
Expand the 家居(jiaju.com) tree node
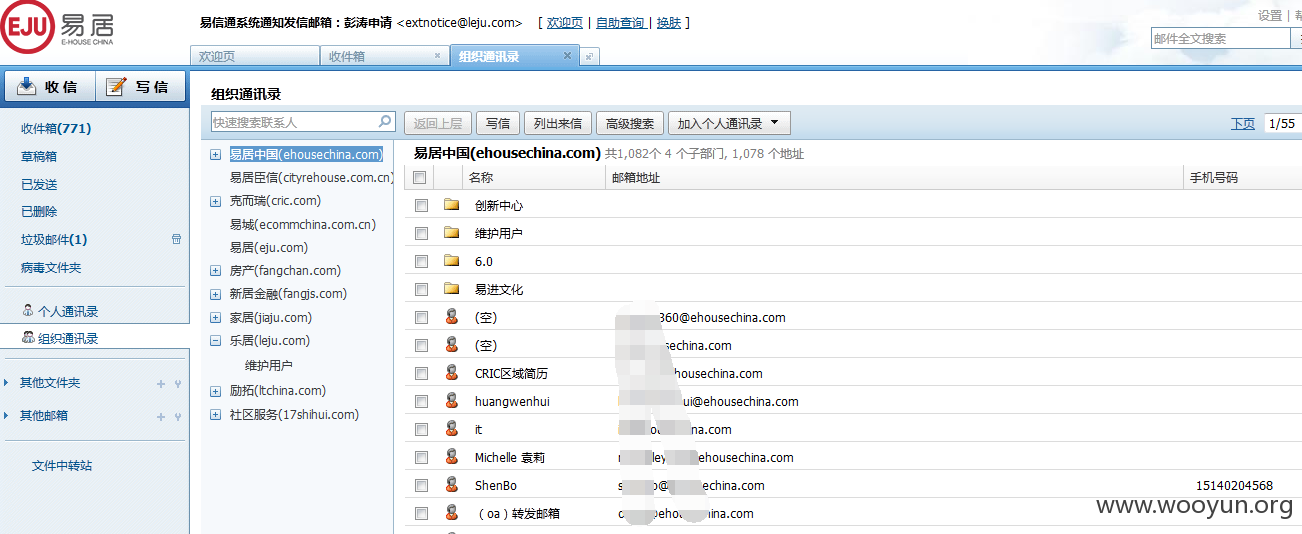coord(215,318)
